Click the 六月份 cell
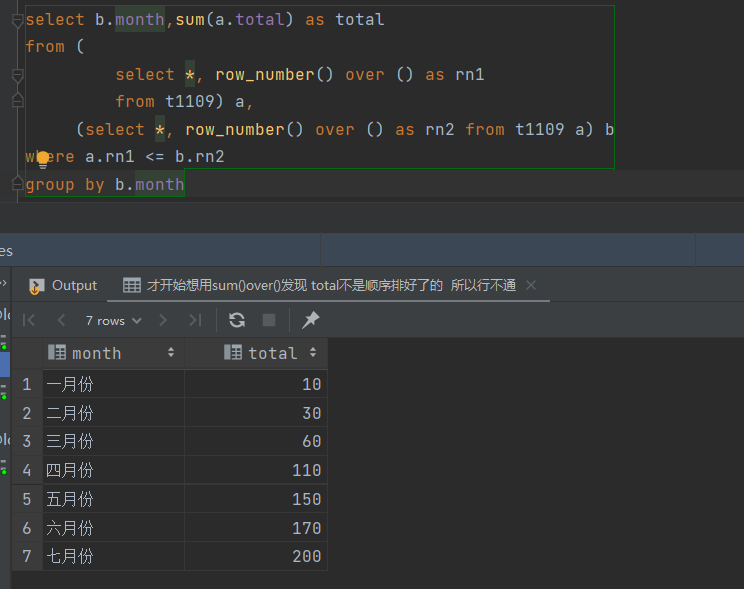The height and width of the screenshot is (589, 744). click(x=113, y=528)
